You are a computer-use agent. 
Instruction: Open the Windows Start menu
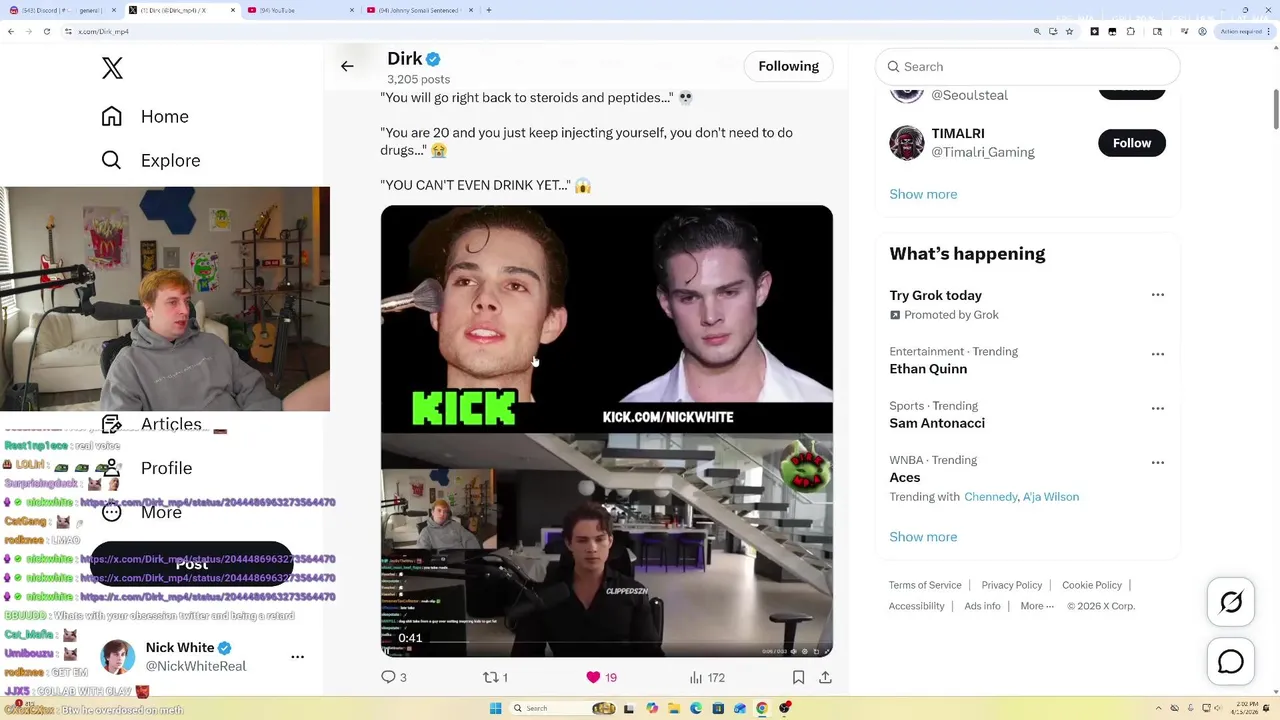[495, 708]
